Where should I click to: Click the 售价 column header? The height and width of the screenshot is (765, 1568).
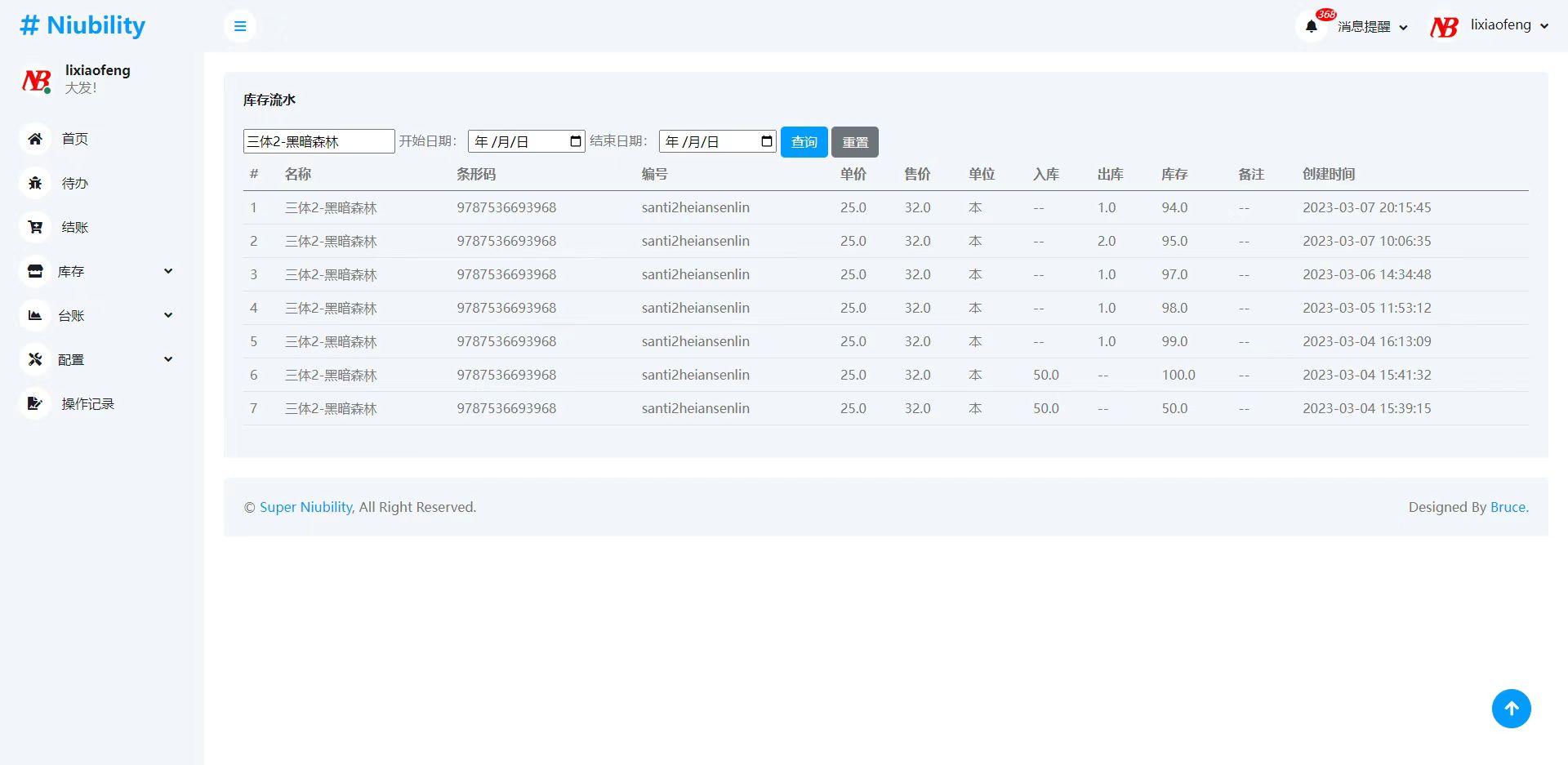click(x=917, y=174)
